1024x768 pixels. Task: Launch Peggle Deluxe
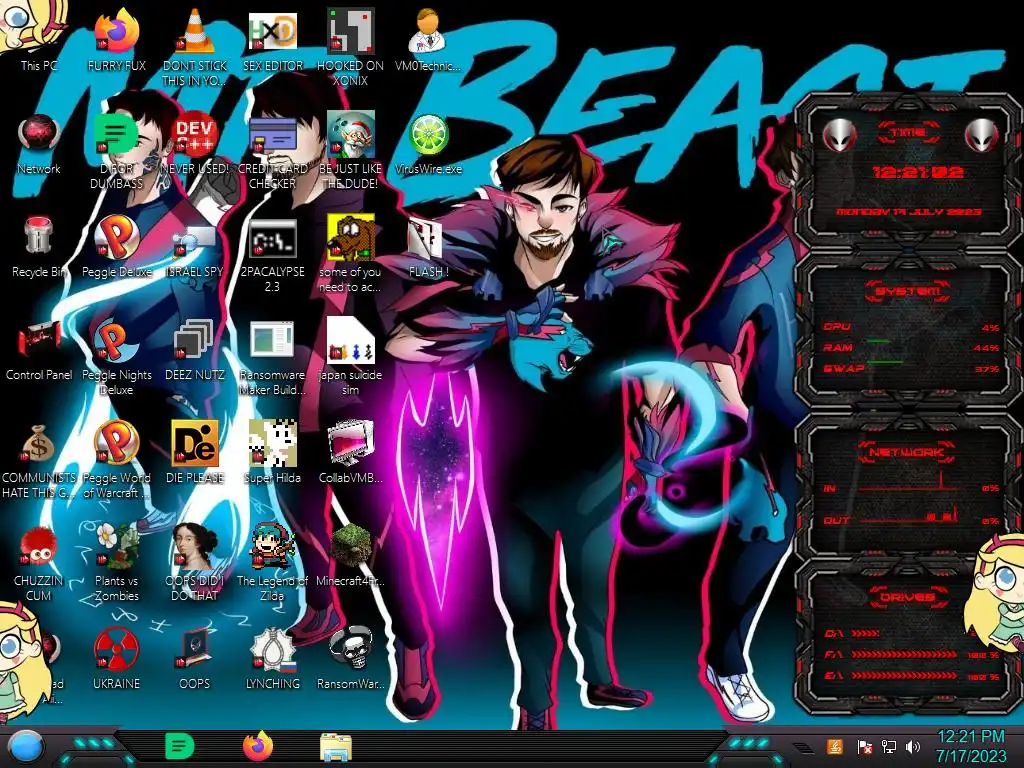click(x=116, y=247)
